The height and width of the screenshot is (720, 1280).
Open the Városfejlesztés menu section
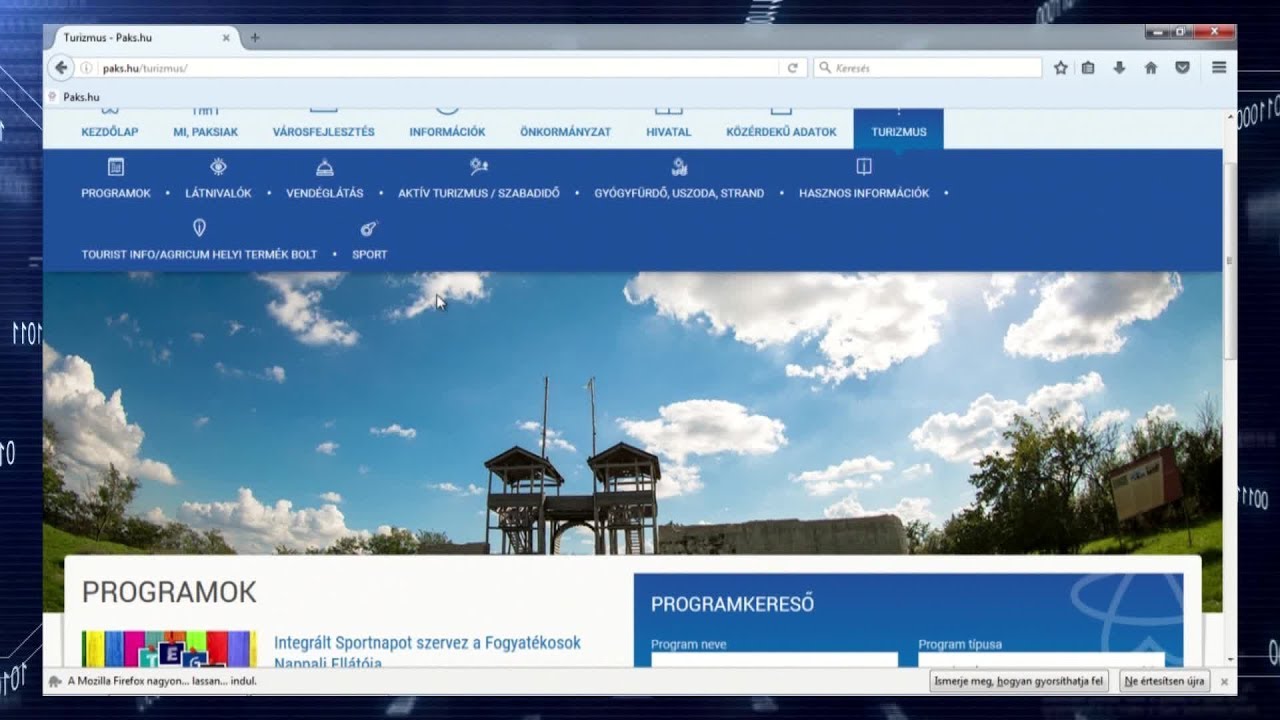(323, 132)
